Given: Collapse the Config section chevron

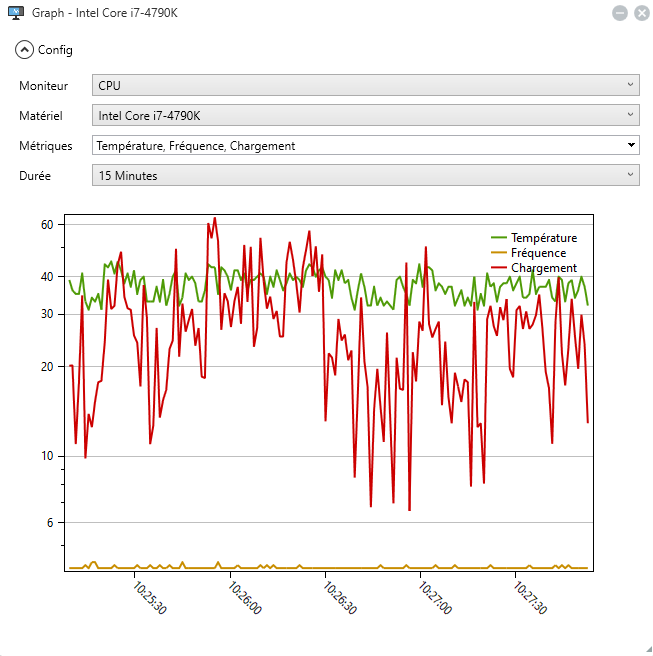Looking at the screenshot, I should pos(24,50).
